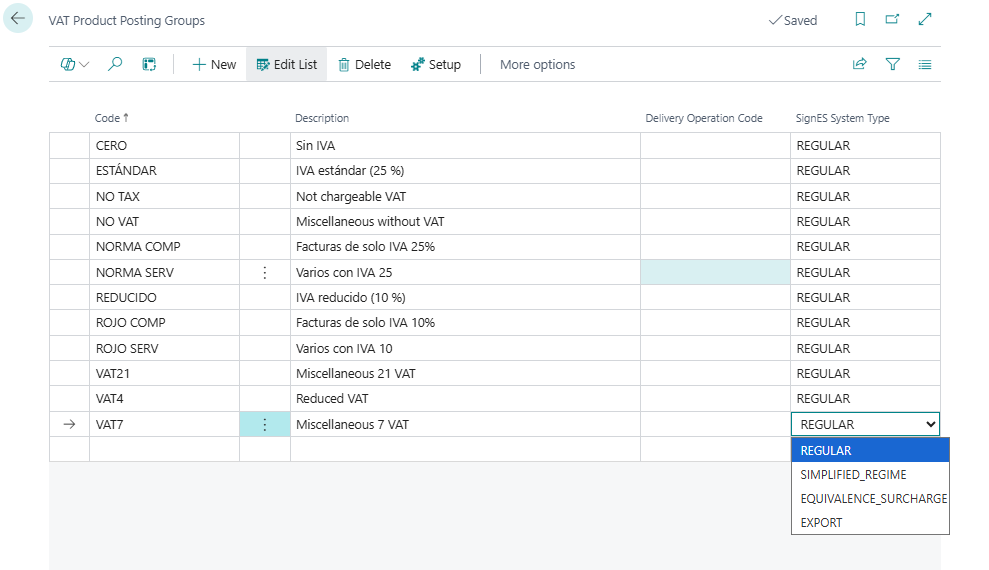The height and width of the screenshot is (570, 989).
Task: Pick EQUIVALENCE_SURCHARGE in the list
Action: pos(868,498)
